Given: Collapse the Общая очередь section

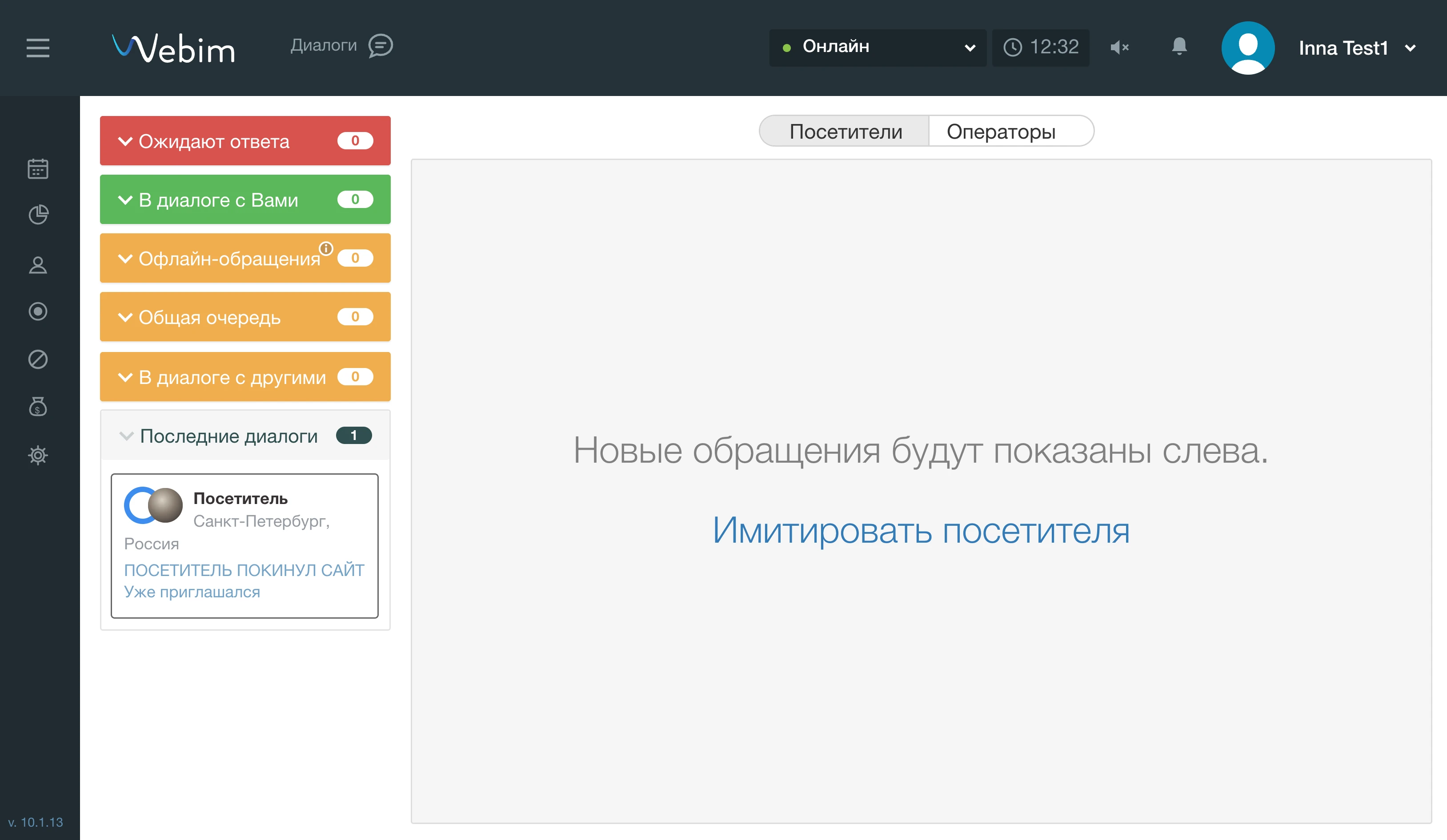Looking at the screenshot, I should click(124, 317).
